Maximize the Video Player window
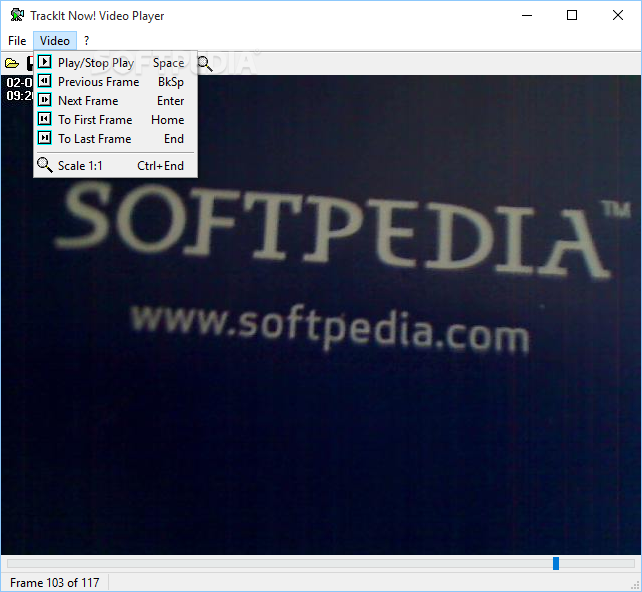 tap(572, 16)
